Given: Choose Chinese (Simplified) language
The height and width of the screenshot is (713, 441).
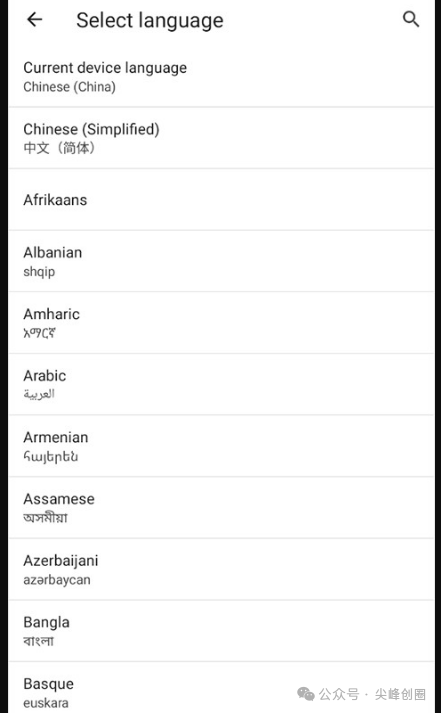Looking at the screenshot, I should coord(221,138).
